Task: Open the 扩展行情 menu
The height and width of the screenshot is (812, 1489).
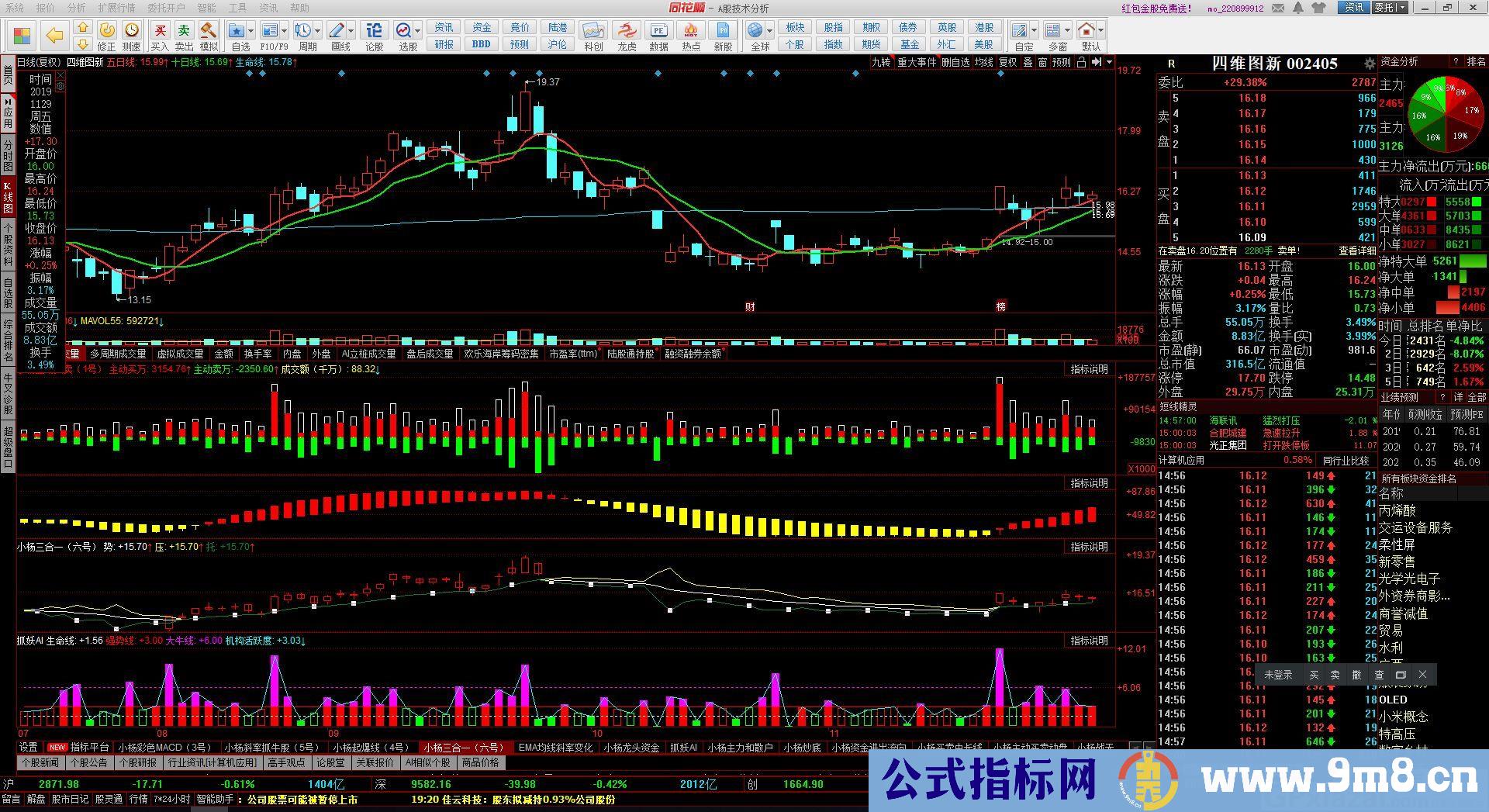Action: tap(116, 8)
